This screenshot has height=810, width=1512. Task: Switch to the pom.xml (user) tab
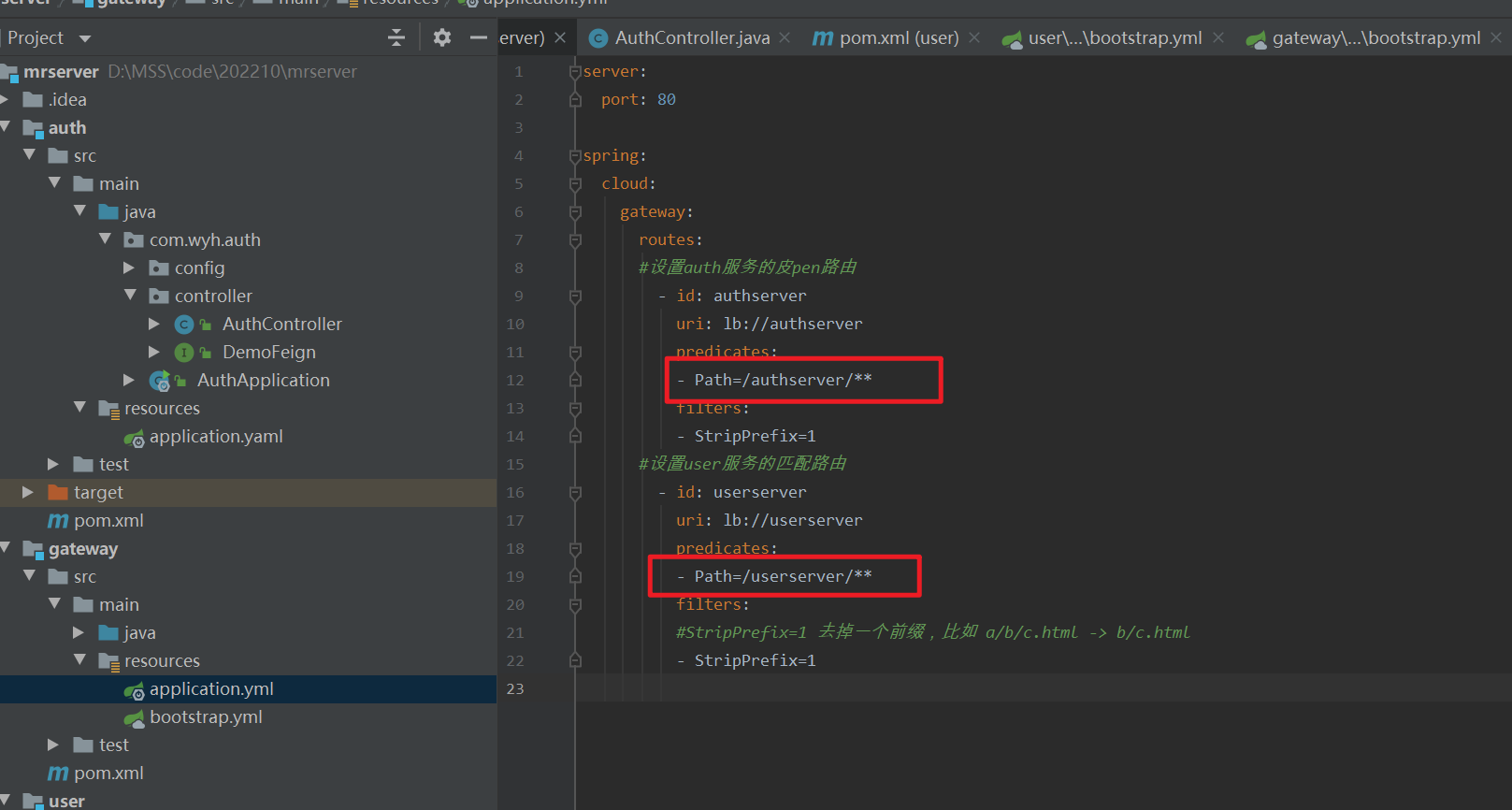(899, 37)
